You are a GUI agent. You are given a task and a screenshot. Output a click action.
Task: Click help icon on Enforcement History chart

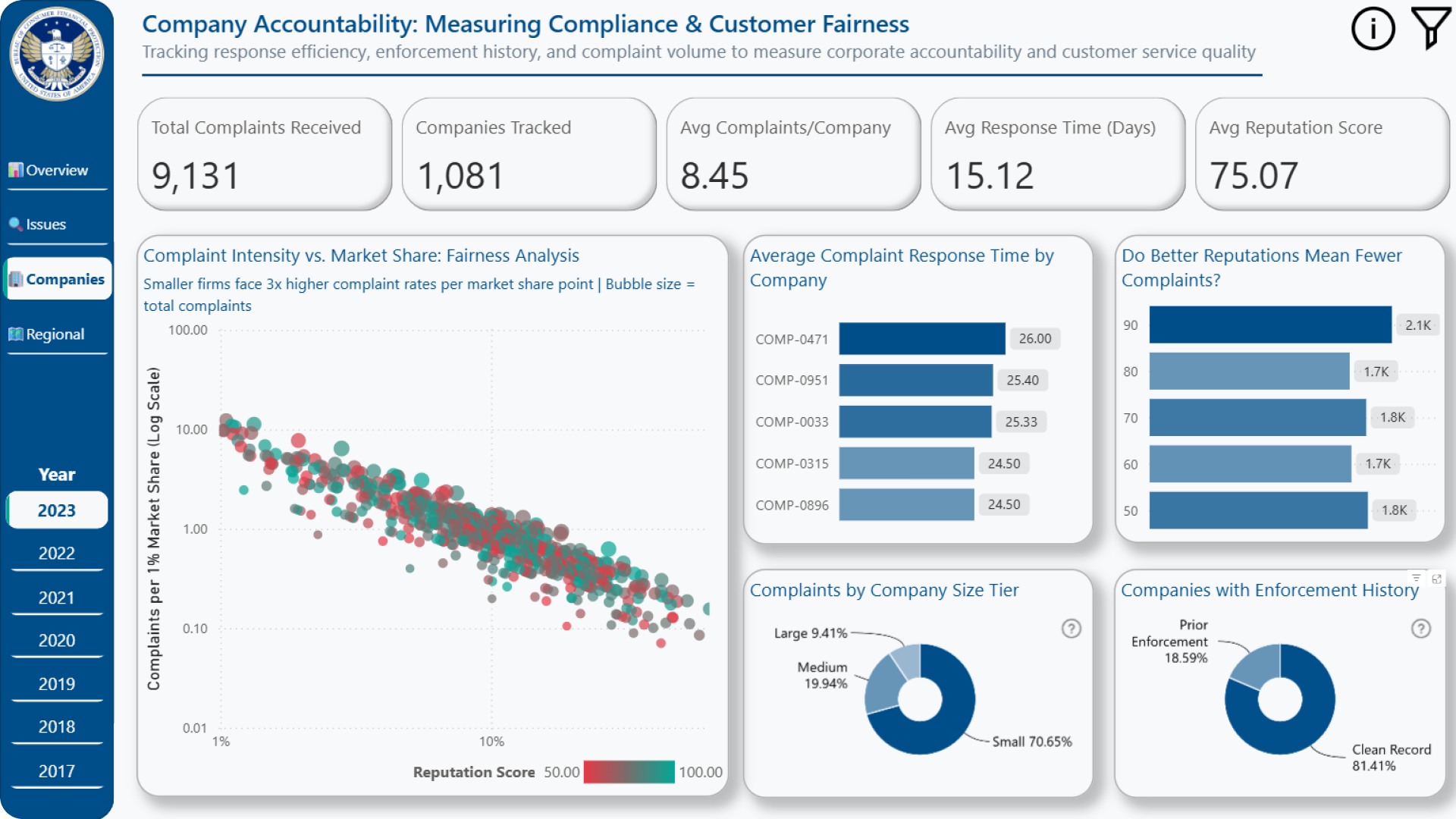pyautogui.click(x=1420, y=629)
